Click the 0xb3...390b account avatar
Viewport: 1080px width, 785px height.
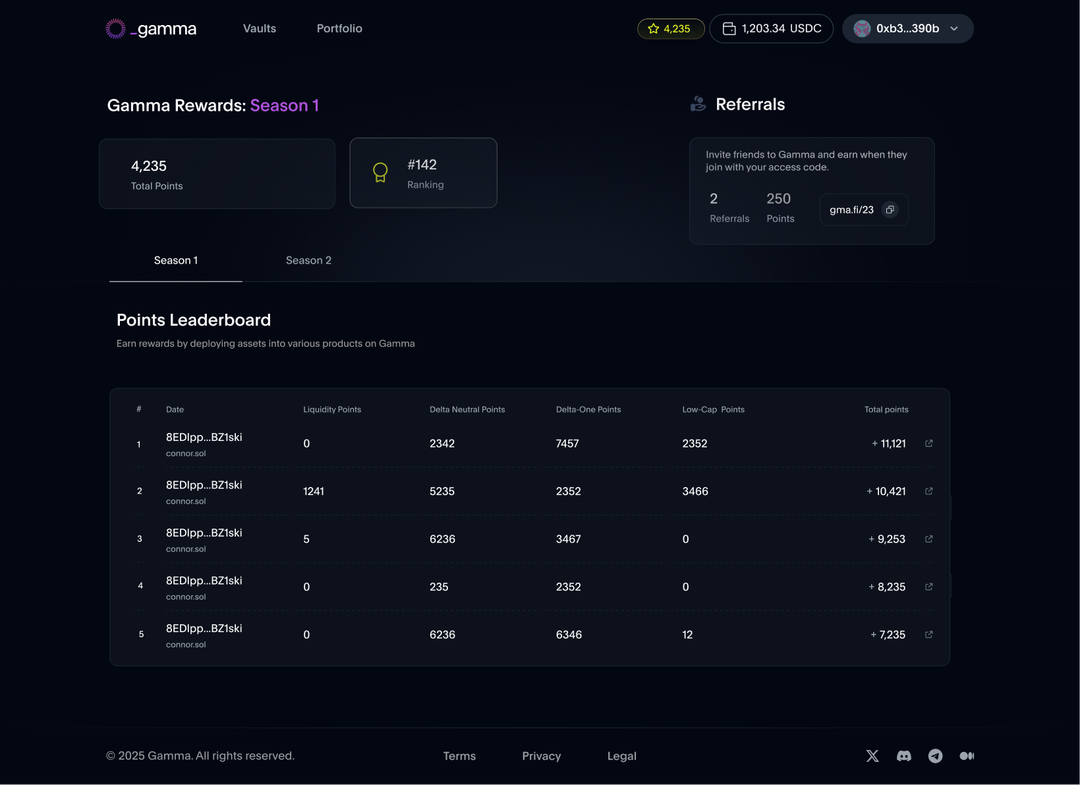[x=862, y=29]
